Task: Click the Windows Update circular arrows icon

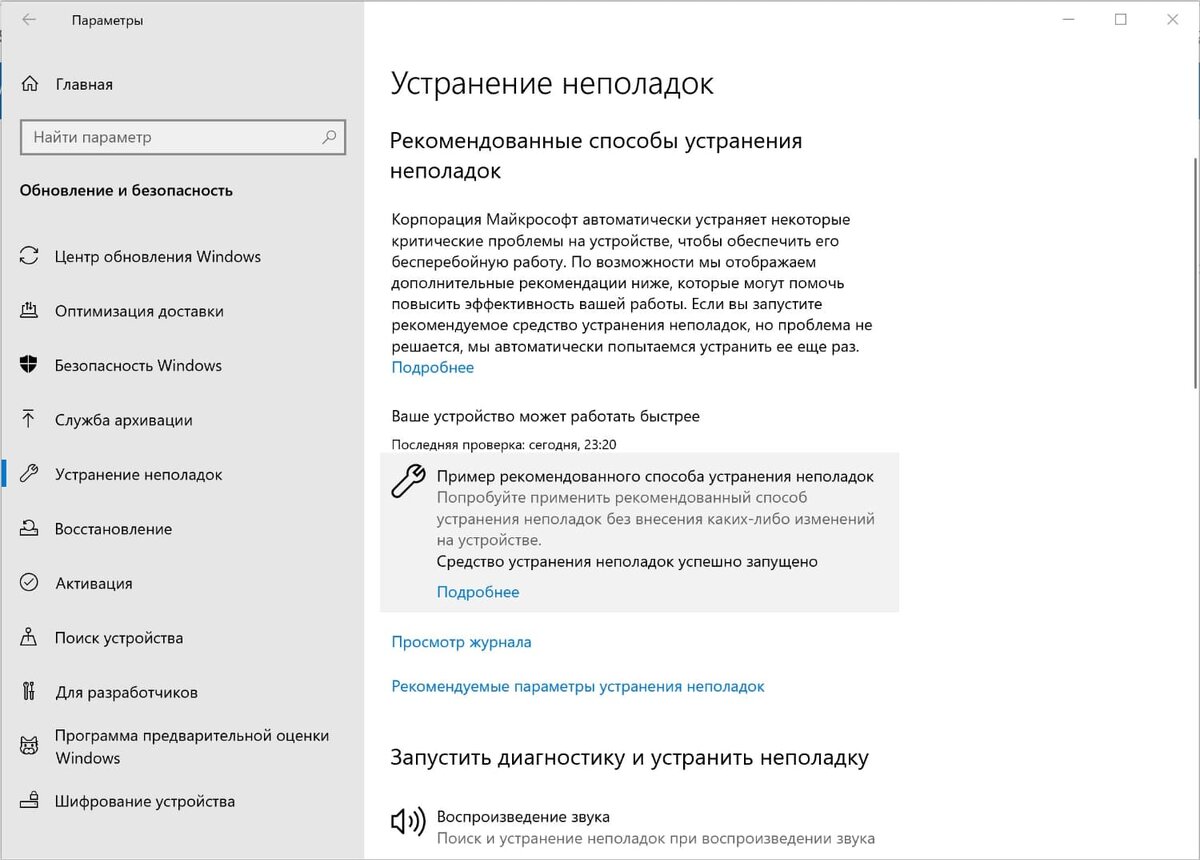Action: 29,256
